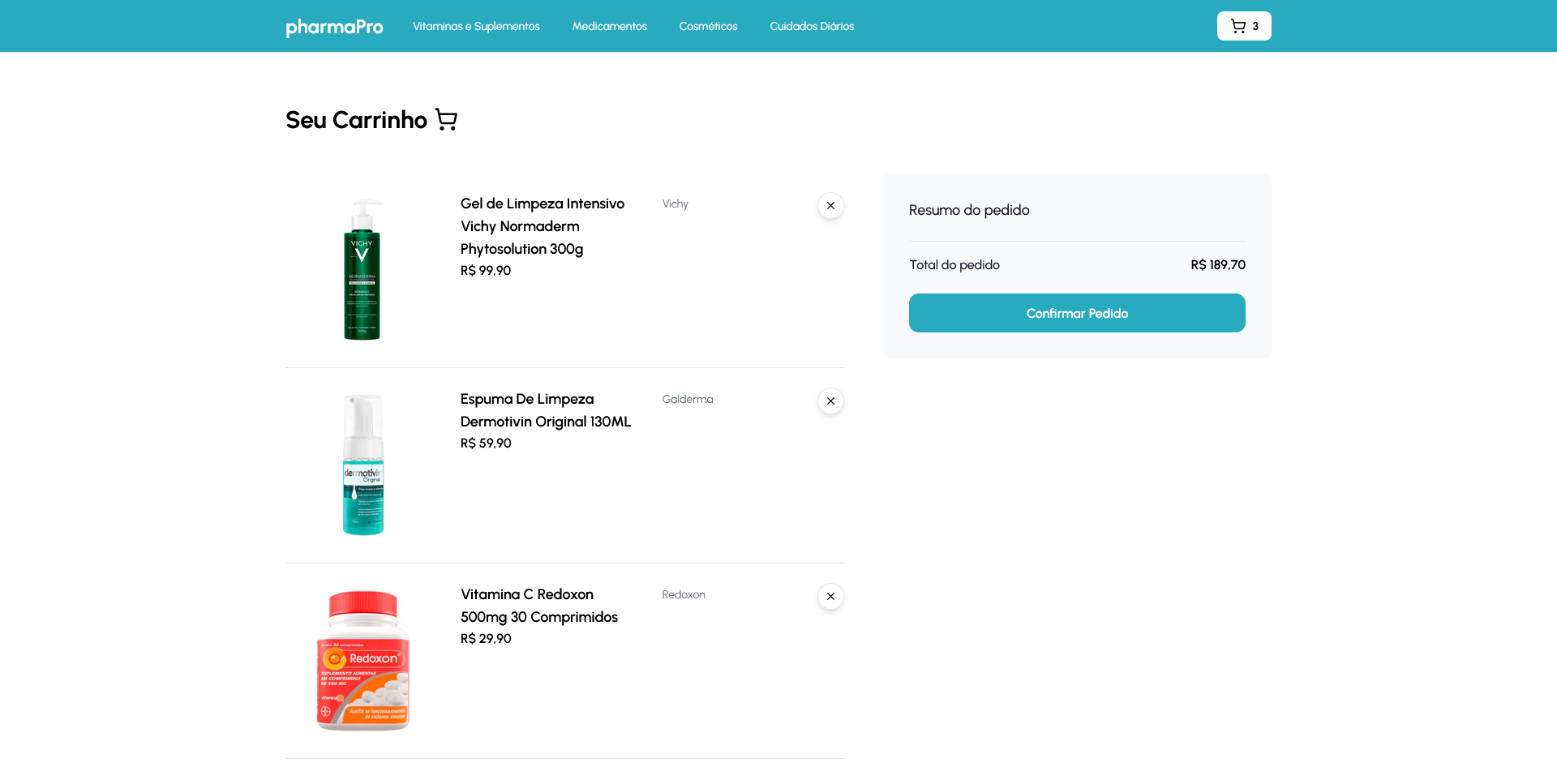Viewport: 1557px width, 784px height.
Task: Remove Vichy Normaderm gel from cart
Action: click(830, 206)
